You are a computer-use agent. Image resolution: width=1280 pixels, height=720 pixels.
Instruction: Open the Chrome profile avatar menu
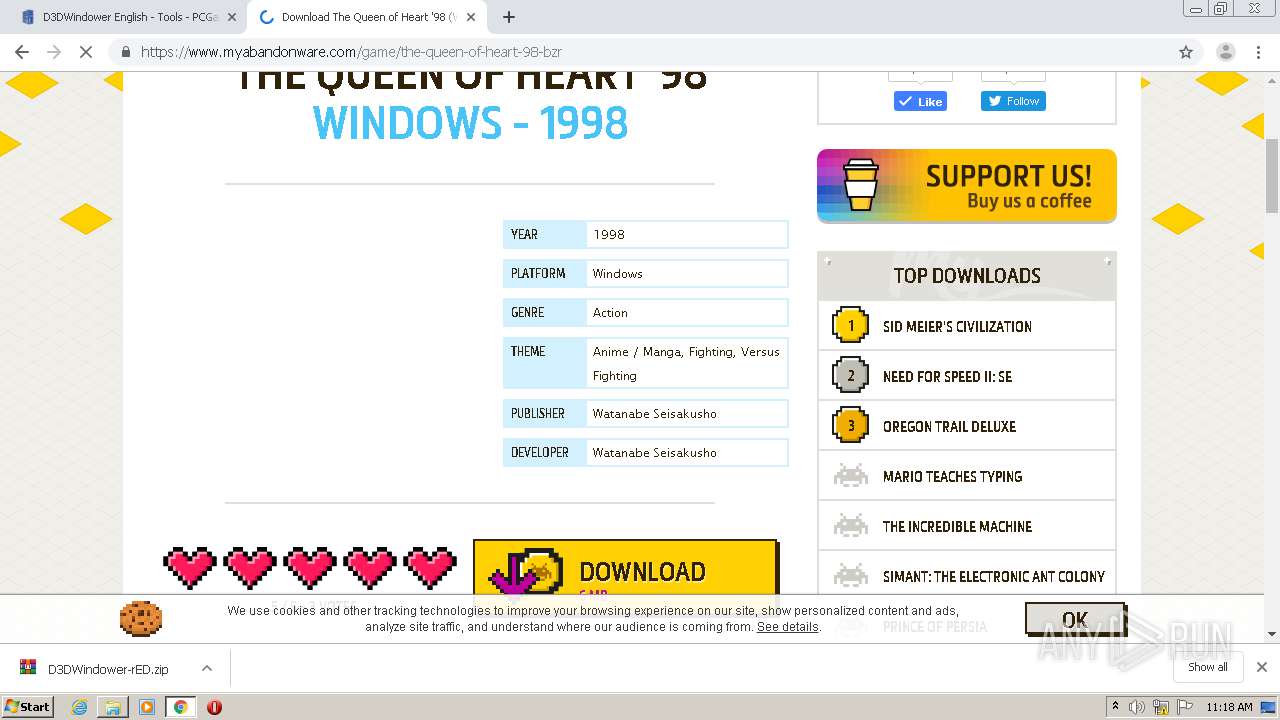(1225, 52)
